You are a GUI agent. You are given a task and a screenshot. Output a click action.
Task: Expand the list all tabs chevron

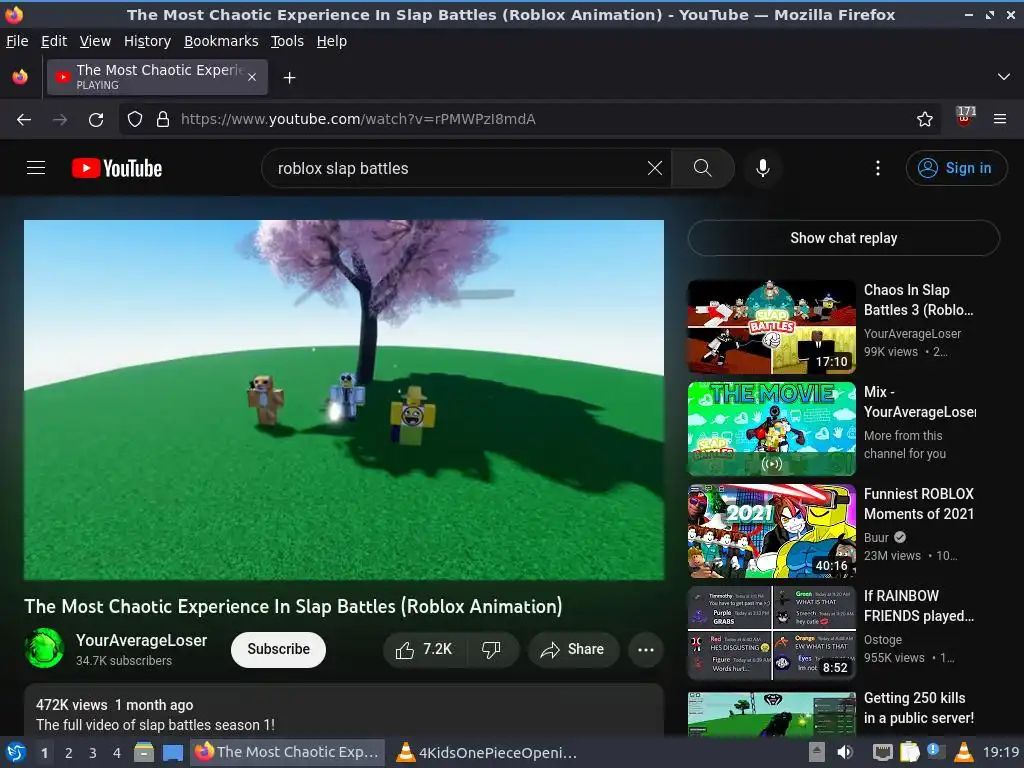pos(1004,77)
